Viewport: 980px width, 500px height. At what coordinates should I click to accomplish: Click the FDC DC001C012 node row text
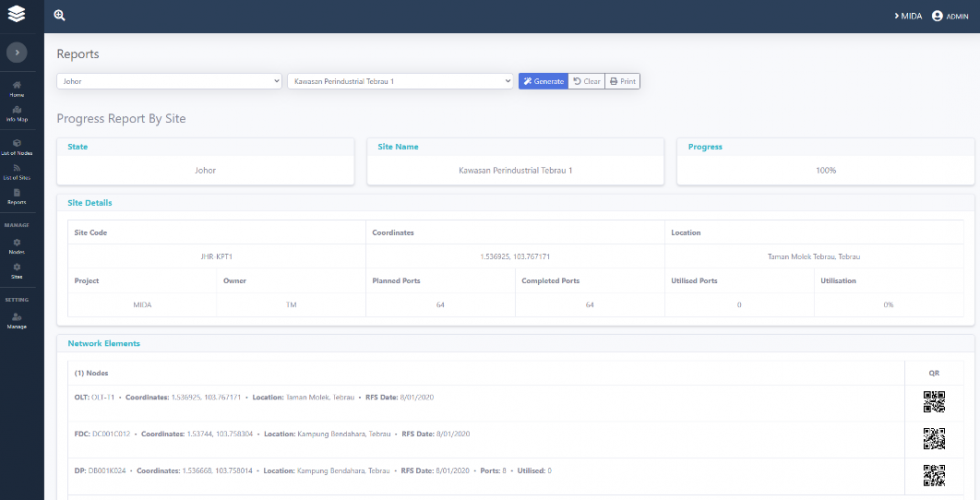[272, 434]
